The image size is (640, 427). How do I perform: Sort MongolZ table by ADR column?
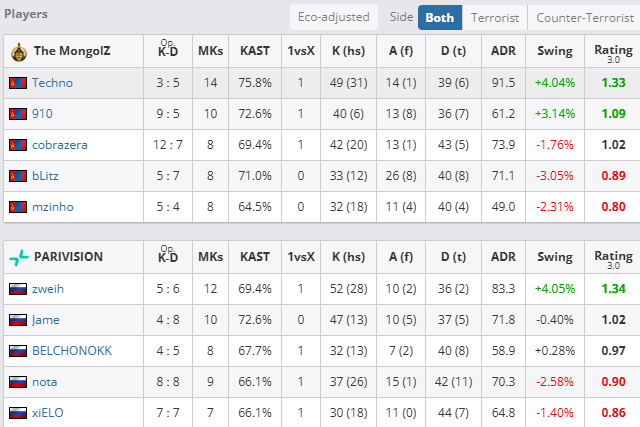tap(504, 50)
